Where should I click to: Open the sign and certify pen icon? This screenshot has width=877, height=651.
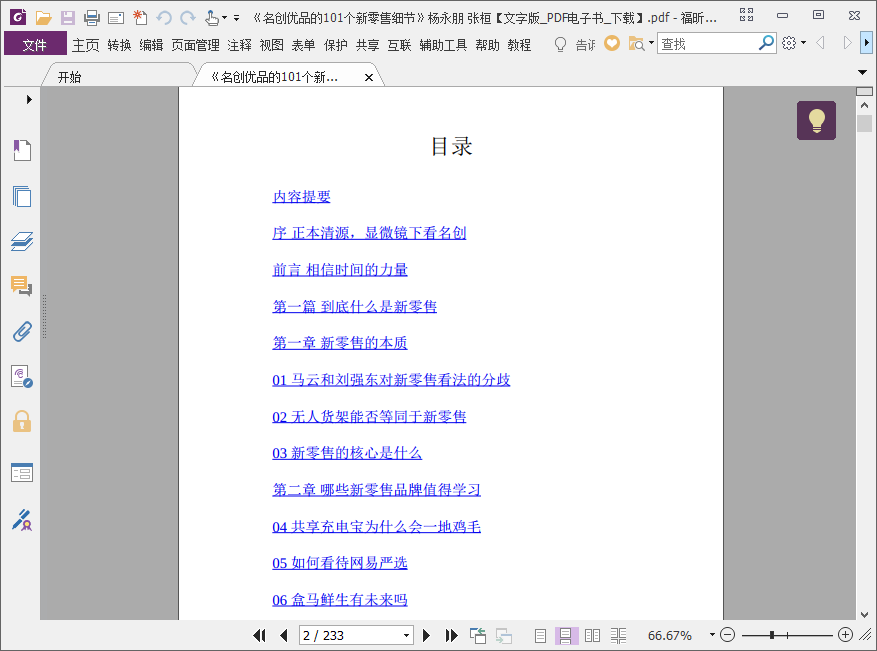click(x=22, y=520)
